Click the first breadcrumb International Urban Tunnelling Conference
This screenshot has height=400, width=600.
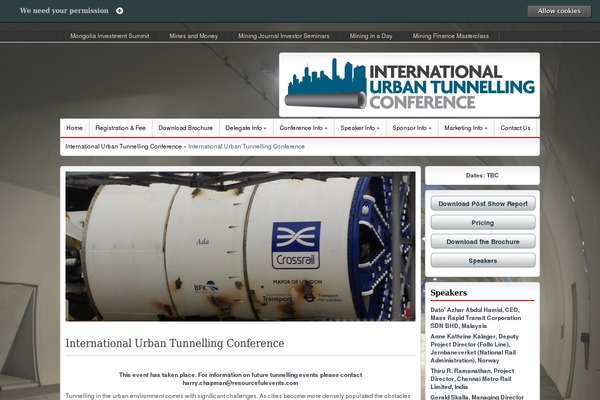[123, 147]
